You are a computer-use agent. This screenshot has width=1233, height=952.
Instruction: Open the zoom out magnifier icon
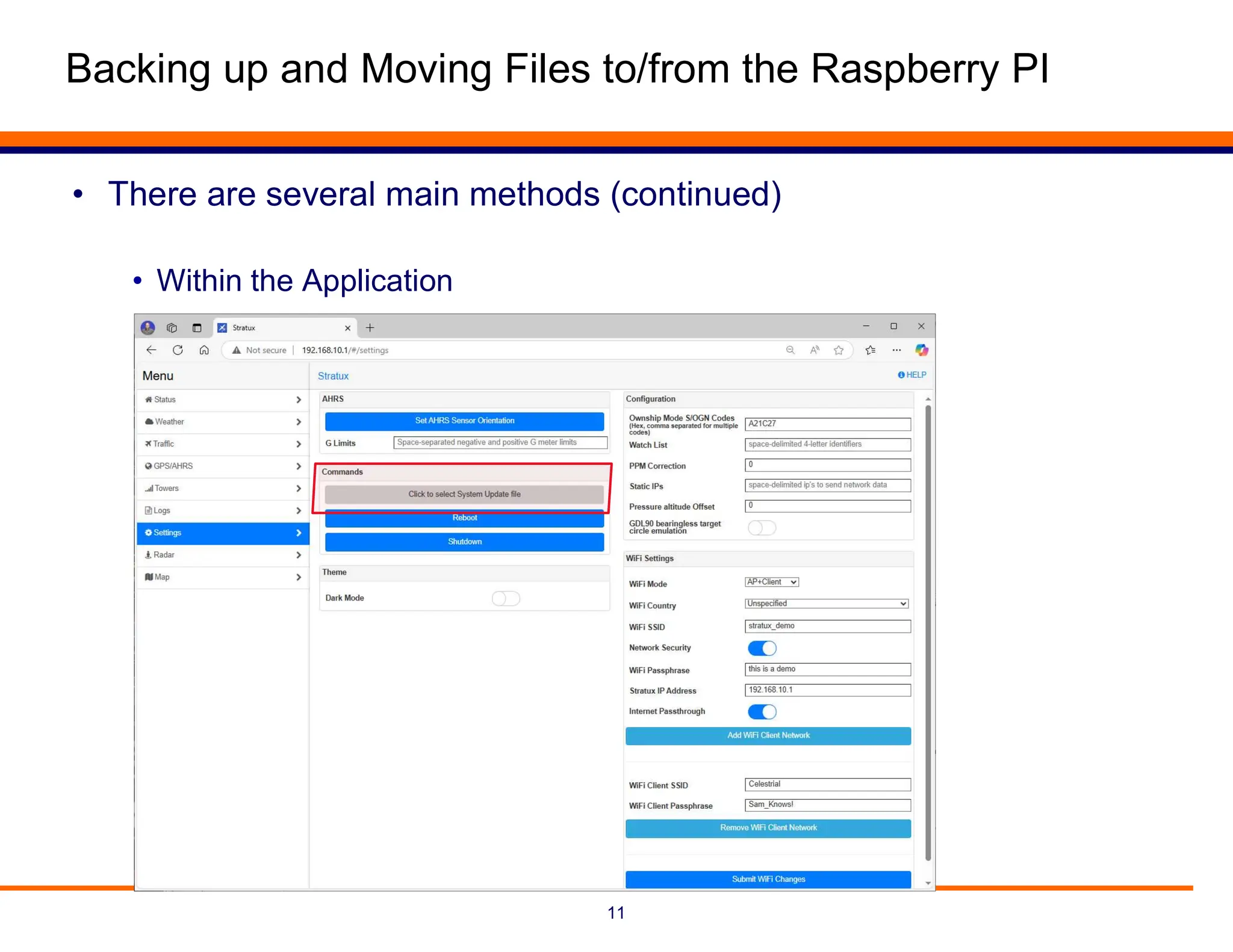(x=790, y=350)
